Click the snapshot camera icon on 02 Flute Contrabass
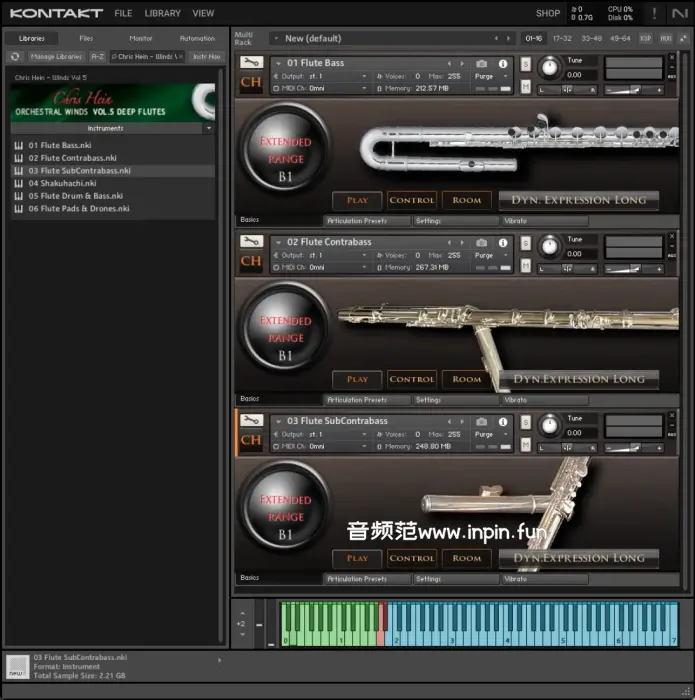The width and height of the screenshot is (695, 700). pyautogui.click(x=481, y=242)
